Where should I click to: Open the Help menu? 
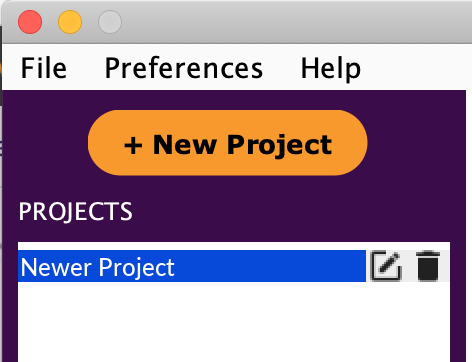click(x=331, y=69)
